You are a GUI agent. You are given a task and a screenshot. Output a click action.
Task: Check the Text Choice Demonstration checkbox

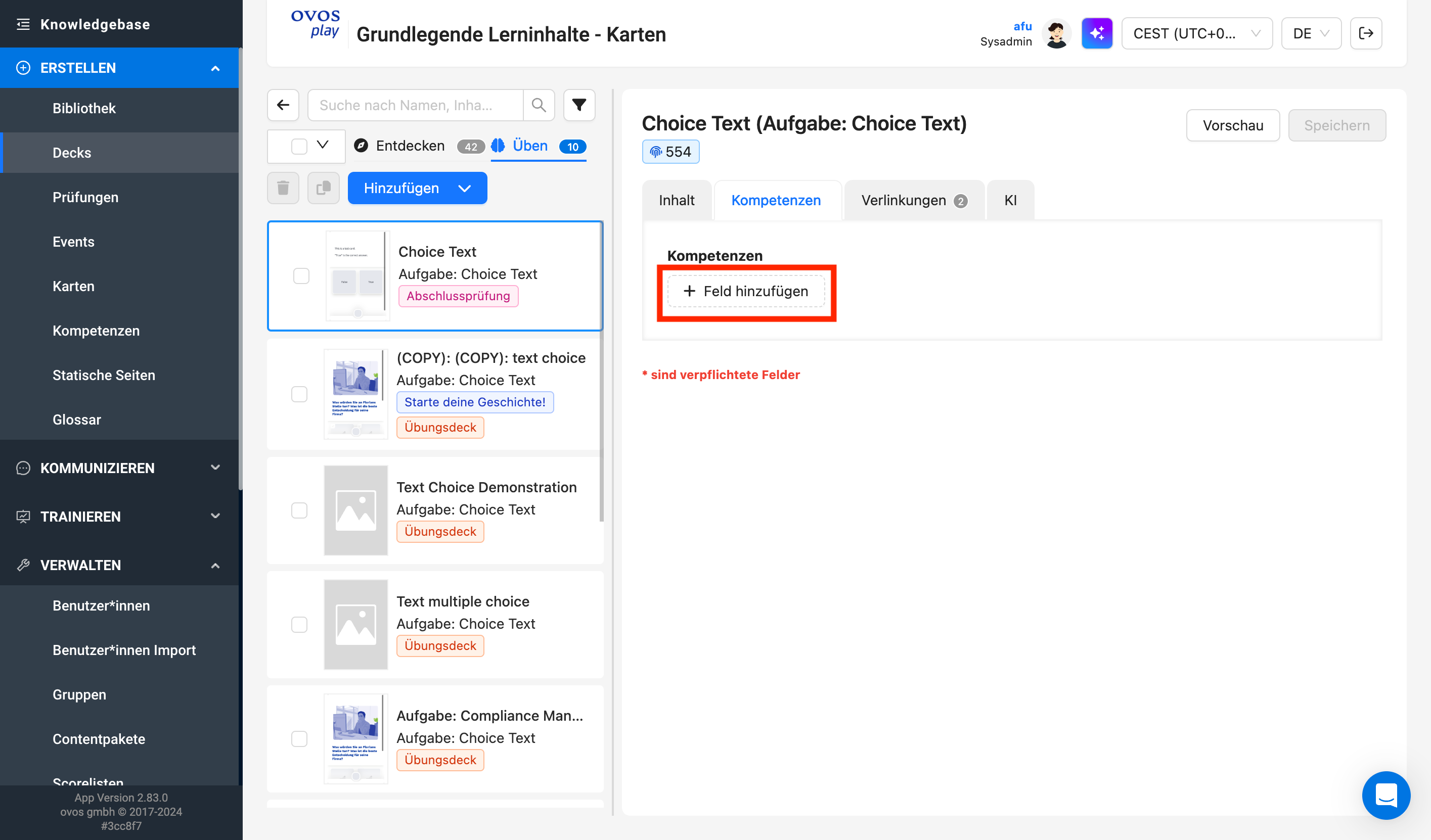(x=299, y=510)
